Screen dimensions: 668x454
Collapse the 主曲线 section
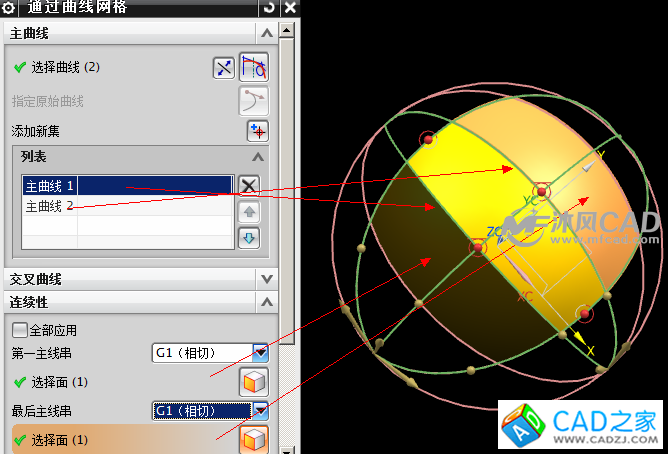pyautogui.click(x=266, y=34)
